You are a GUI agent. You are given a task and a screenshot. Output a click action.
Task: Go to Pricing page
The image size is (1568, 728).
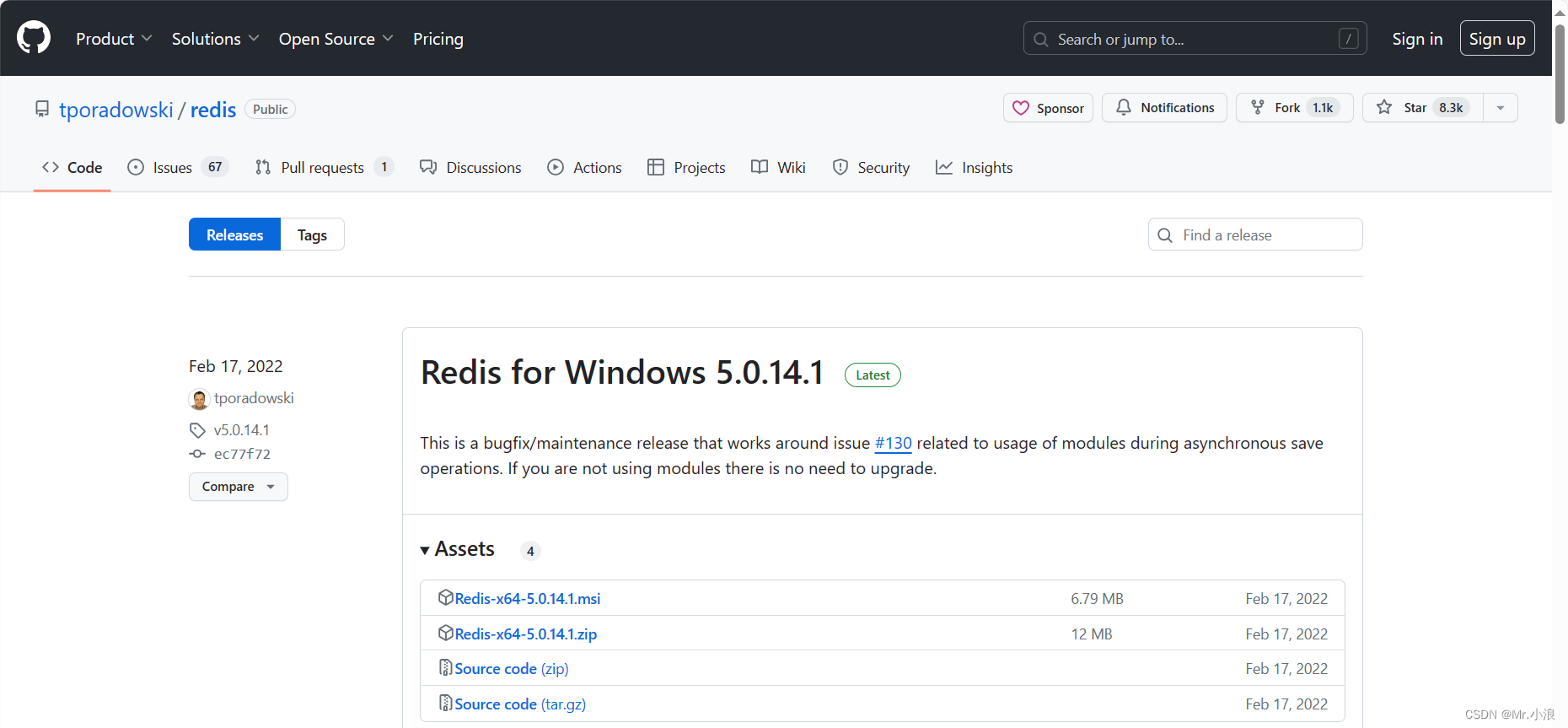pos(438,39)
